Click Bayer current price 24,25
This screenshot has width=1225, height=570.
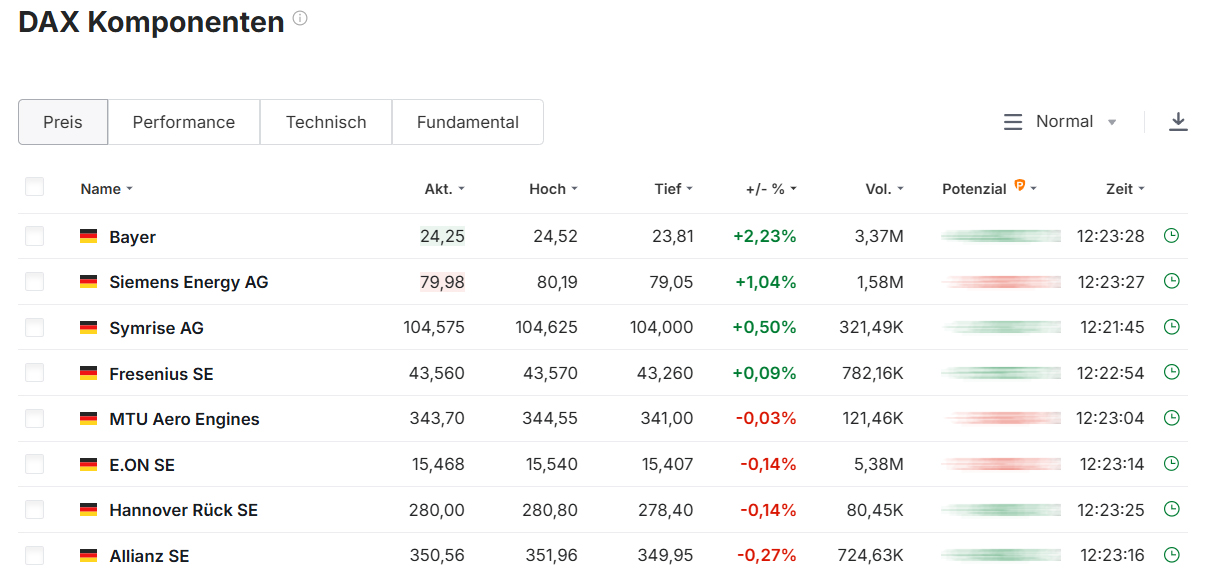(442, 237)
